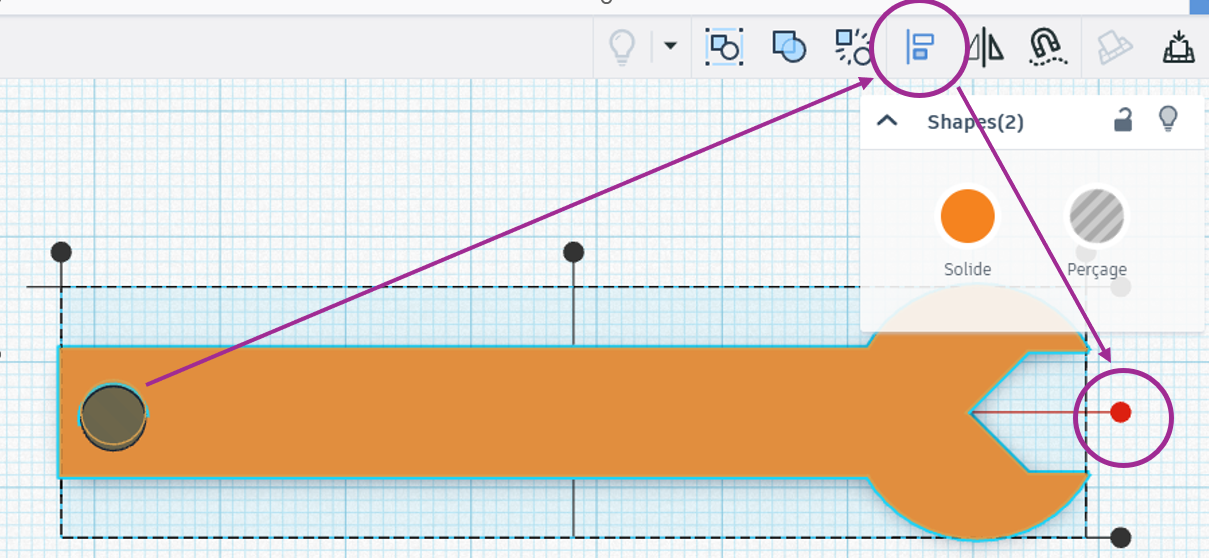Screen dimensions: 1209x558
Task: Click the Ungroup icon with scattered shapes
Action: click(853, 46)
